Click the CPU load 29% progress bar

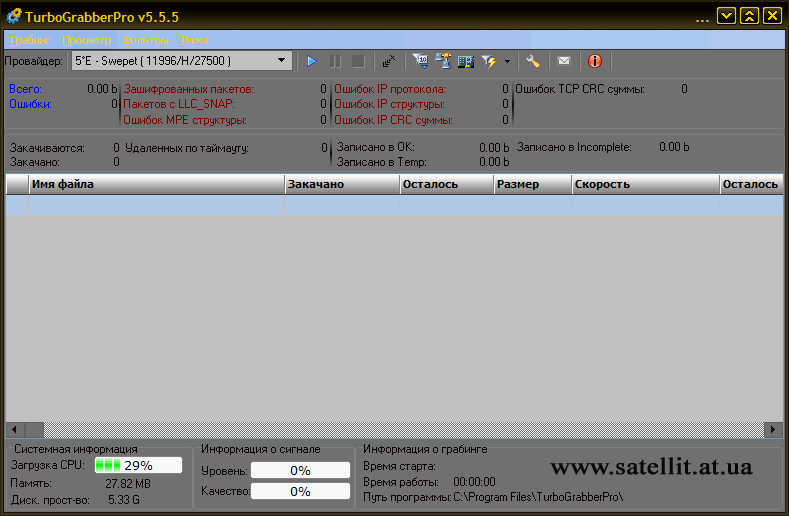[x=138, y=465]
